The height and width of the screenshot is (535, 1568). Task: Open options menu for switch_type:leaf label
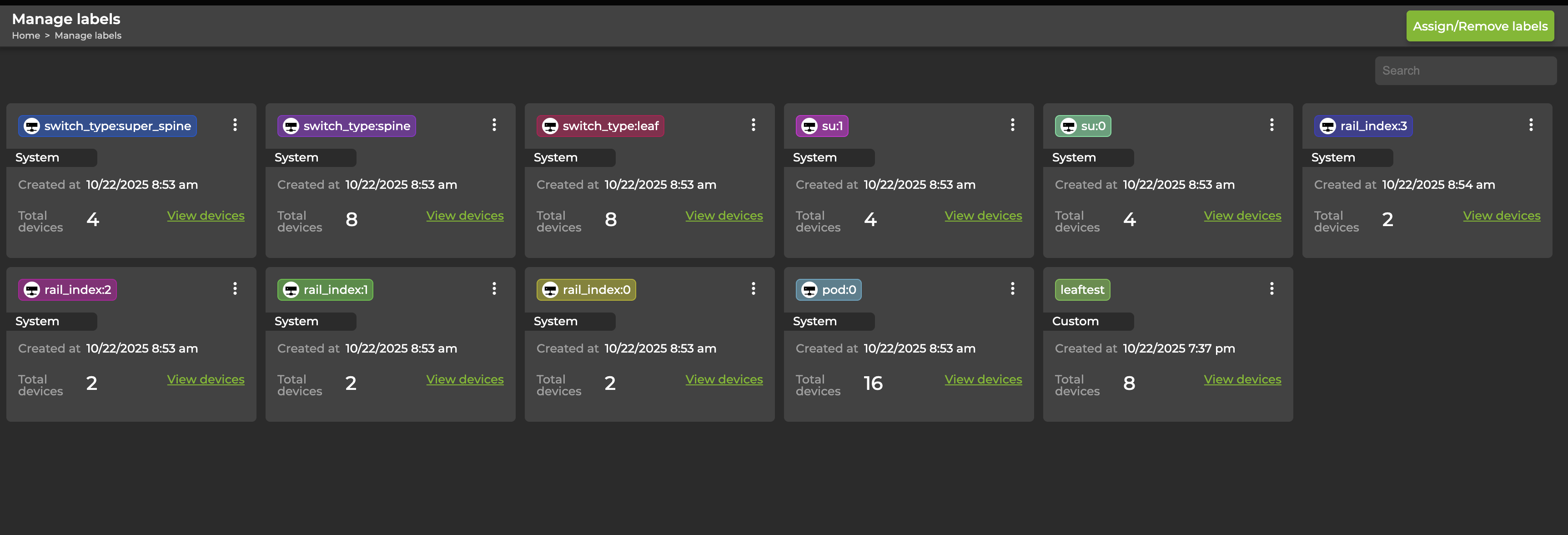(753, 125)
